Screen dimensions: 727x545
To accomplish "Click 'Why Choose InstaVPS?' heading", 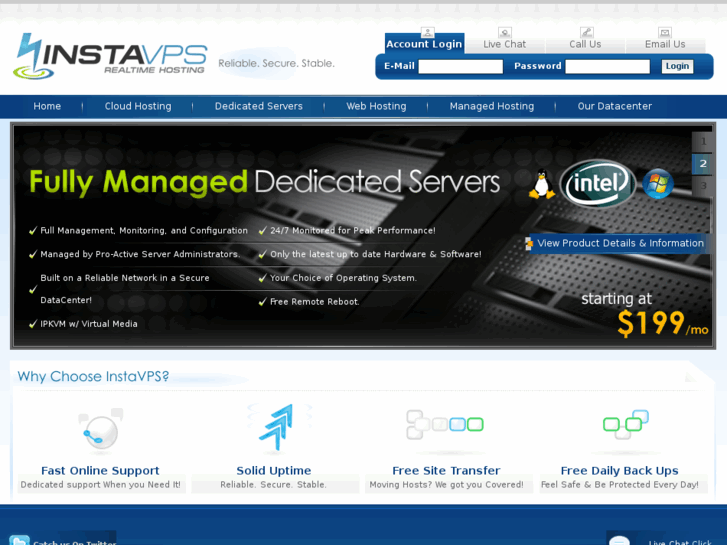I will 93,376.
